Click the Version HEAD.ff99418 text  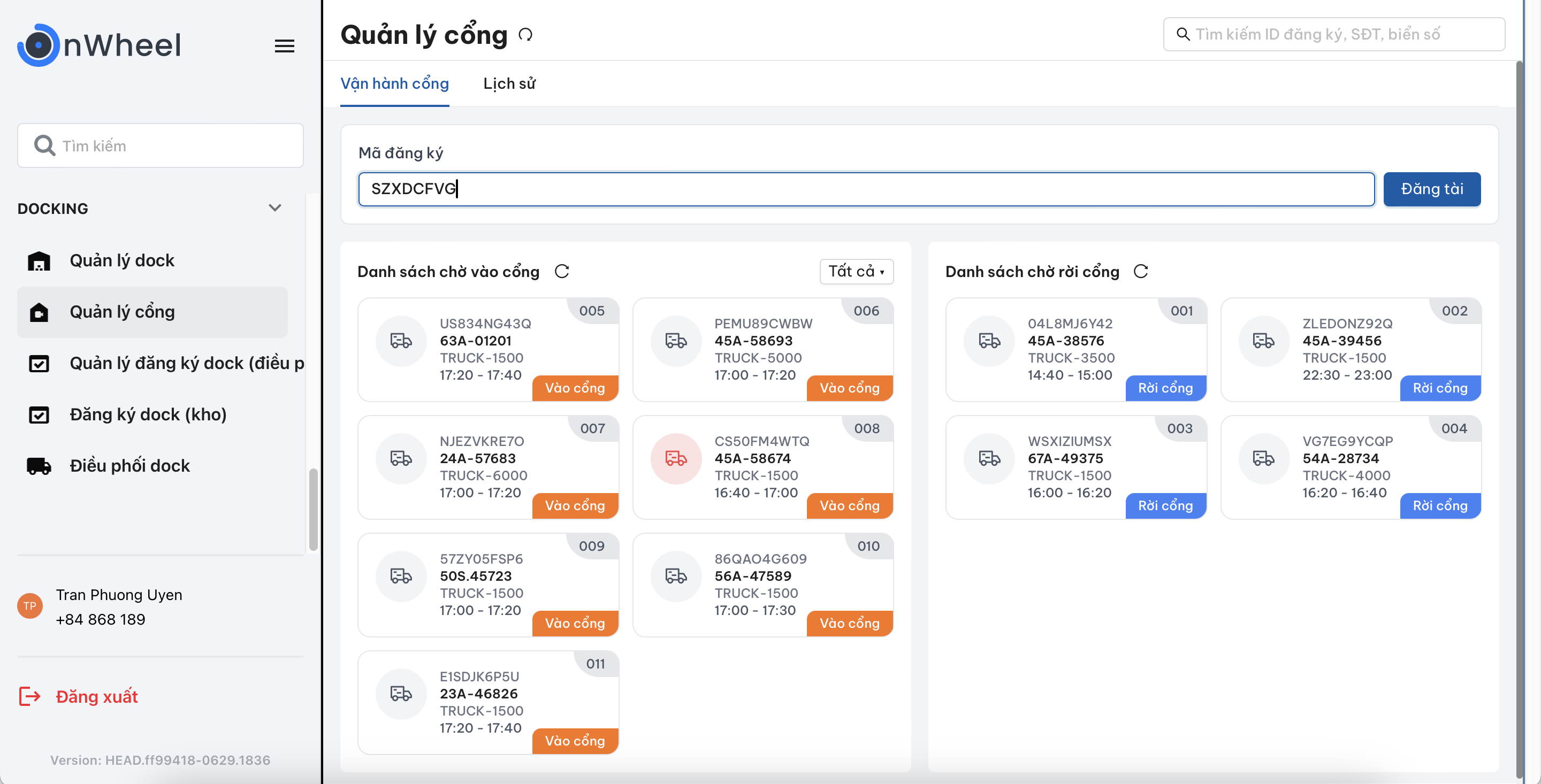click(161, 760)
